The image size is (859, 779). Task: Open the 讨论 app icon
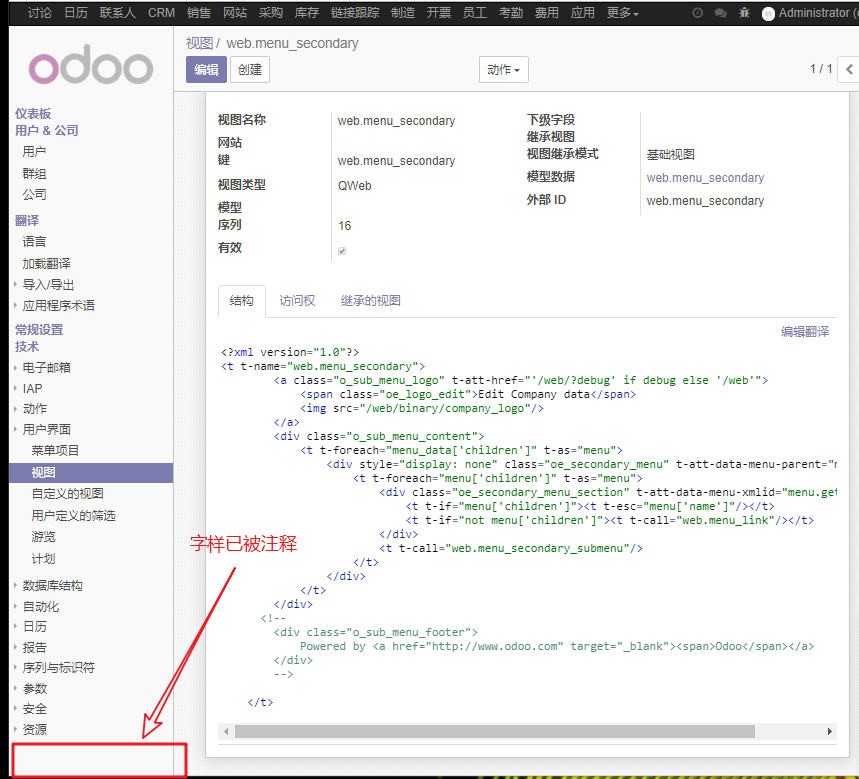click(x=39, y=13)
